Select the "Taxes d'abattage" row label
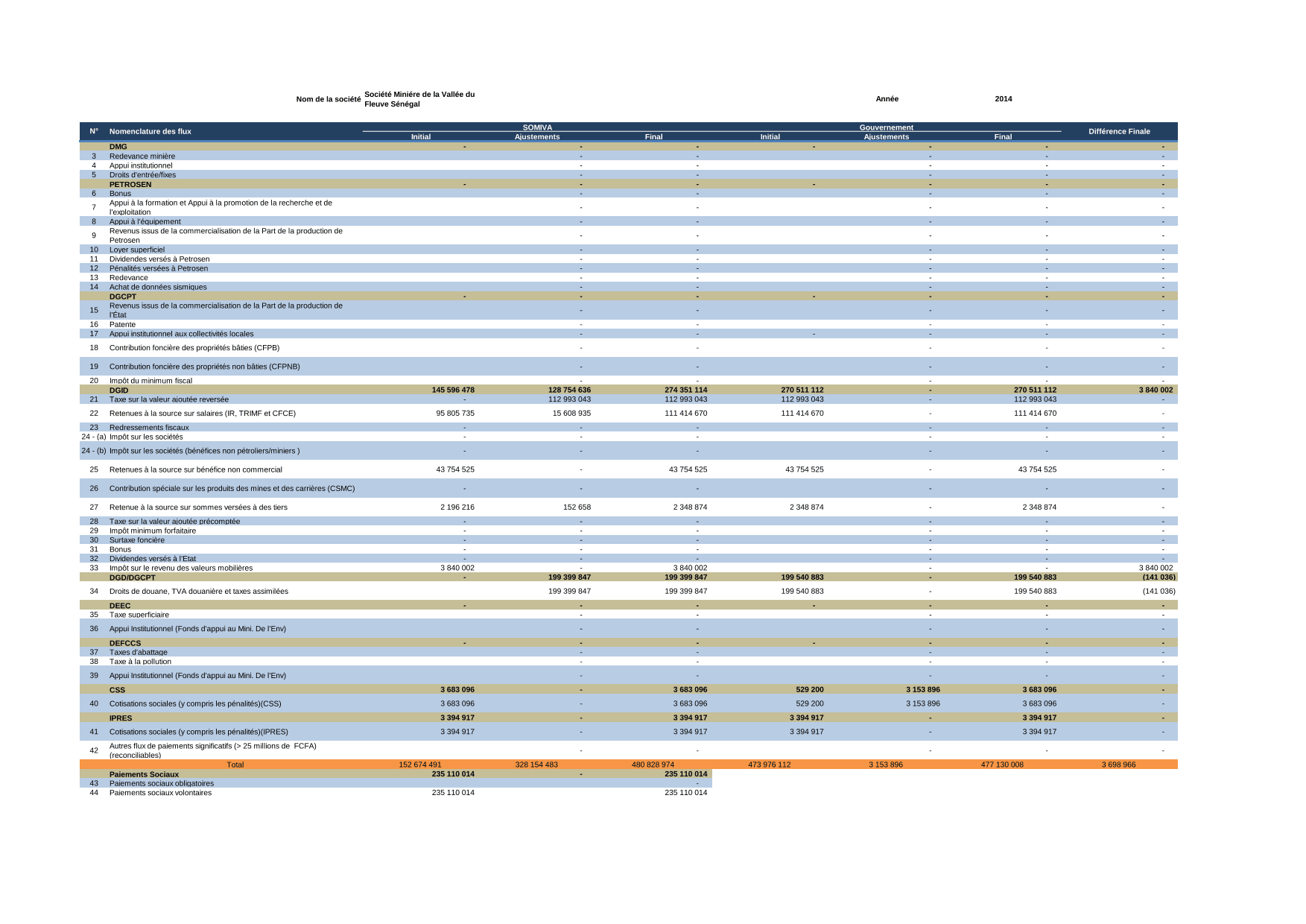1306x924 pixels. [x=139, y=653]
